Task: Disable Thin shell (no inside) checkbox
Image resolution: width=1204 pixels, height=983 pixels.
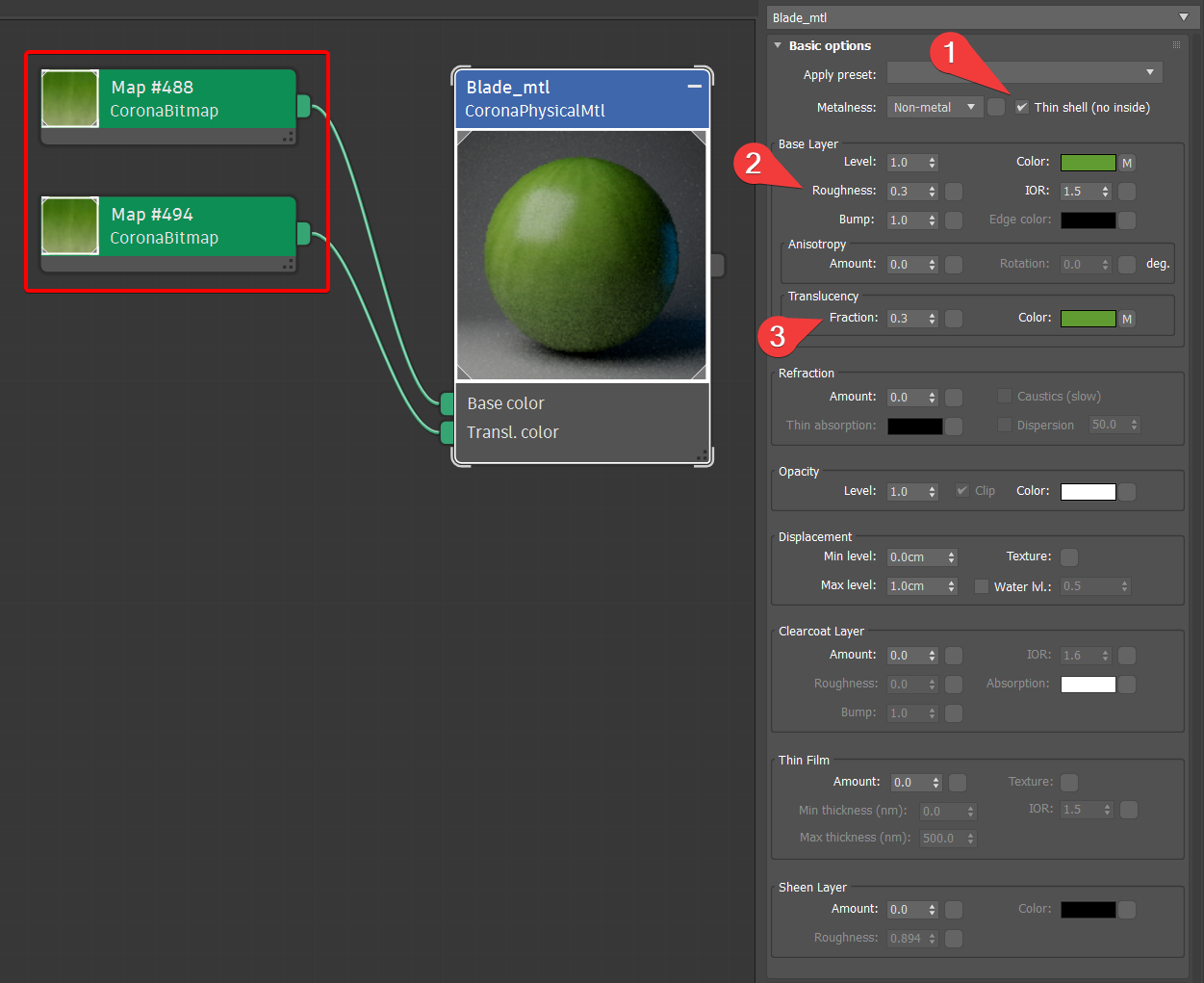Action: 1022,107
